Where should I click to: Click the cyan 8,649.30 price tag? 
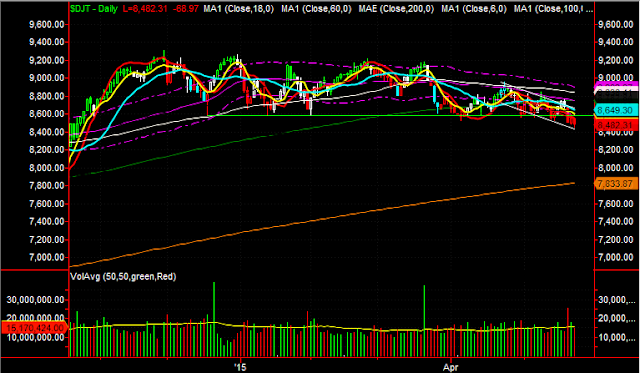(617, 110)
